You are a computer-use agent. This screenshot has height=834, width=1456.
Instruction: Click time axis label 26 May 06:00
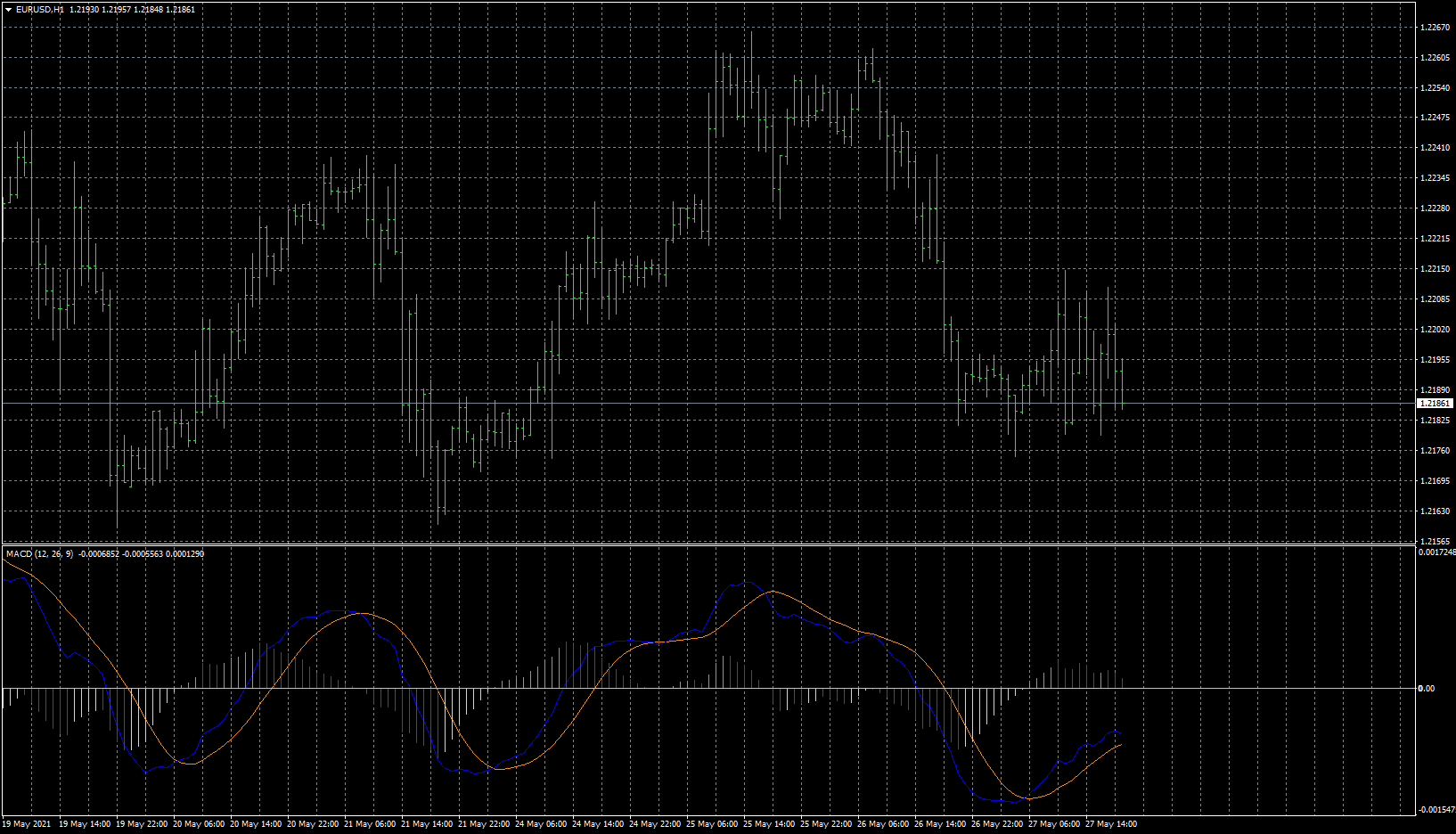pyautogui.click(x=883, y=824)
